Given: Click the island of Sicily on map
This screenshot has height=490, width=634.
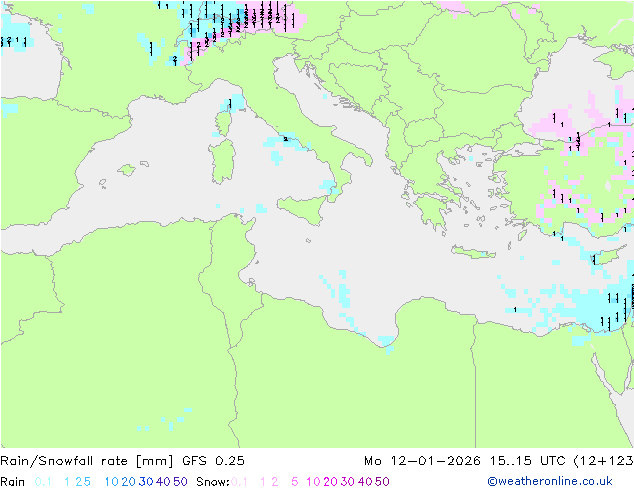Looking at the screenshot, I should (302, 208).
